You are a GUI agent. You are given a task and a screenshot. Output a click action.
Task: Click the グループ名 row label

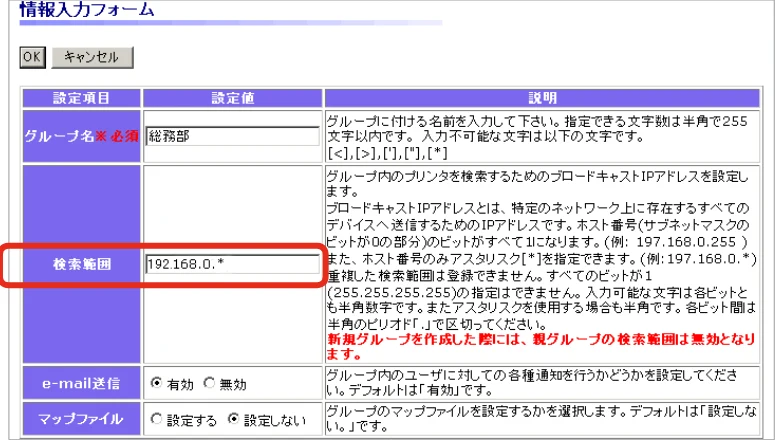(82, 136)
